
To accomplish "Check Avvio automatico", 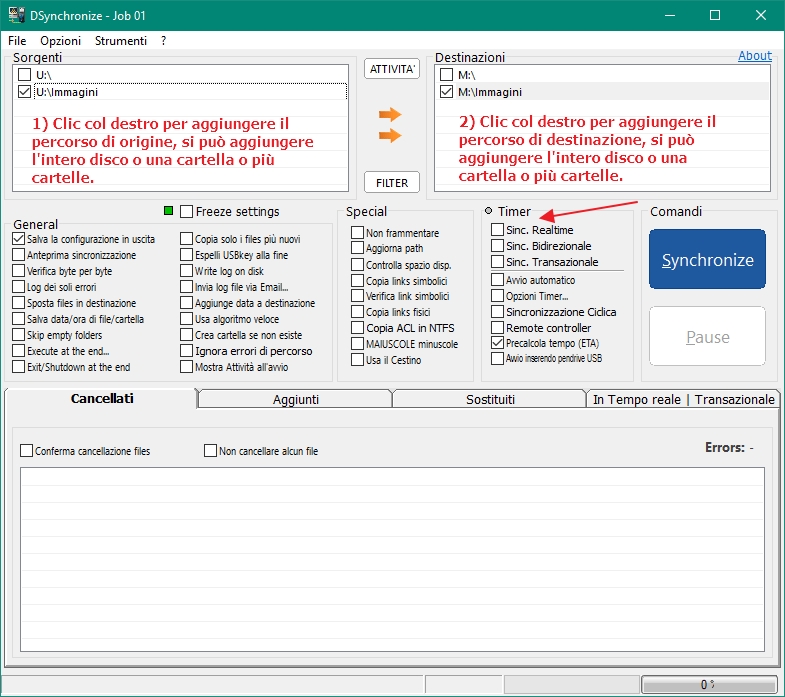I will 498,279.
